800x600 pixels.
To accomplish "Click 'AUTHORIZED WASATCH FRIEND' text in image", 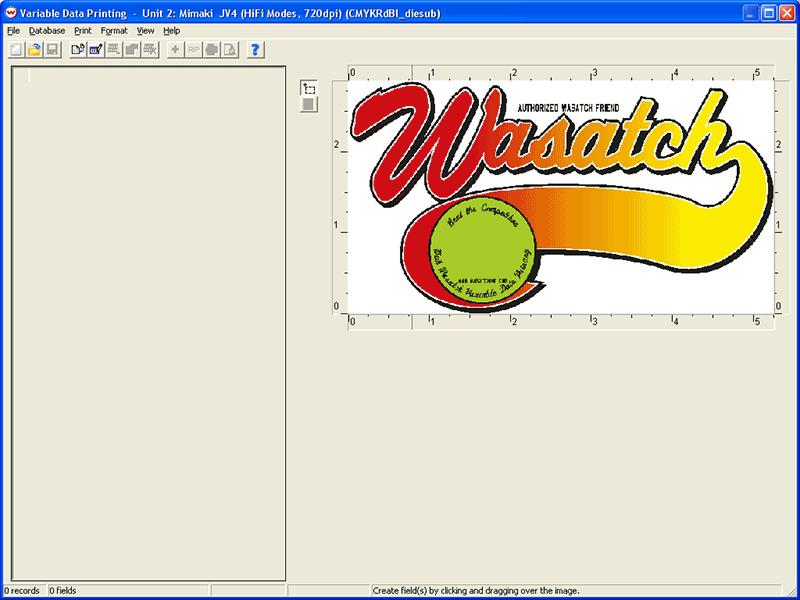I will coord(568,108).
